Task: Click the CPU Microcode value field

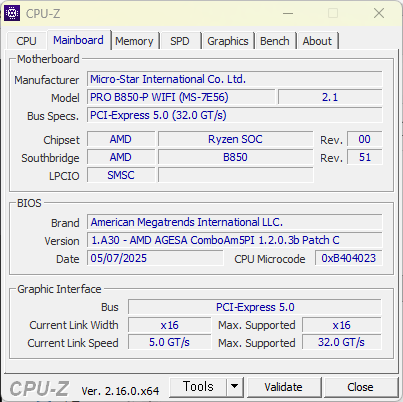Action: coord(349,258)
